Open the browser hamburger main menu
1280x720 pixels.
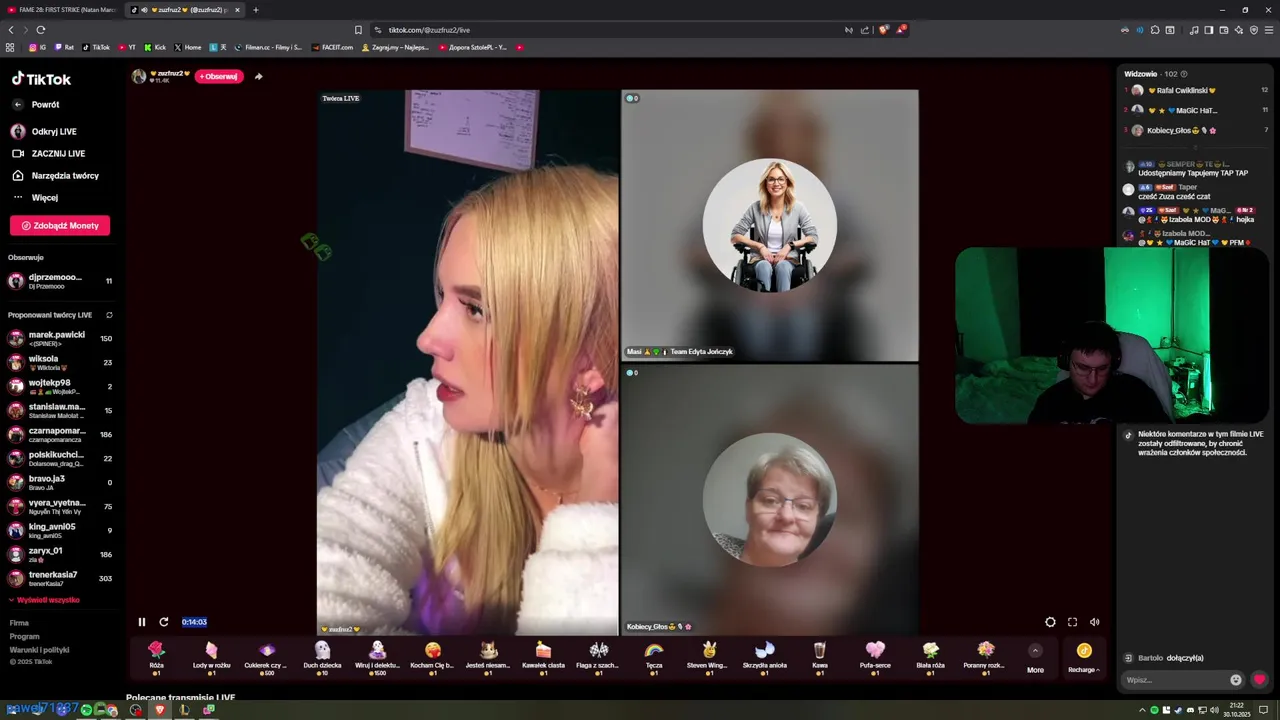point(1268,30)
